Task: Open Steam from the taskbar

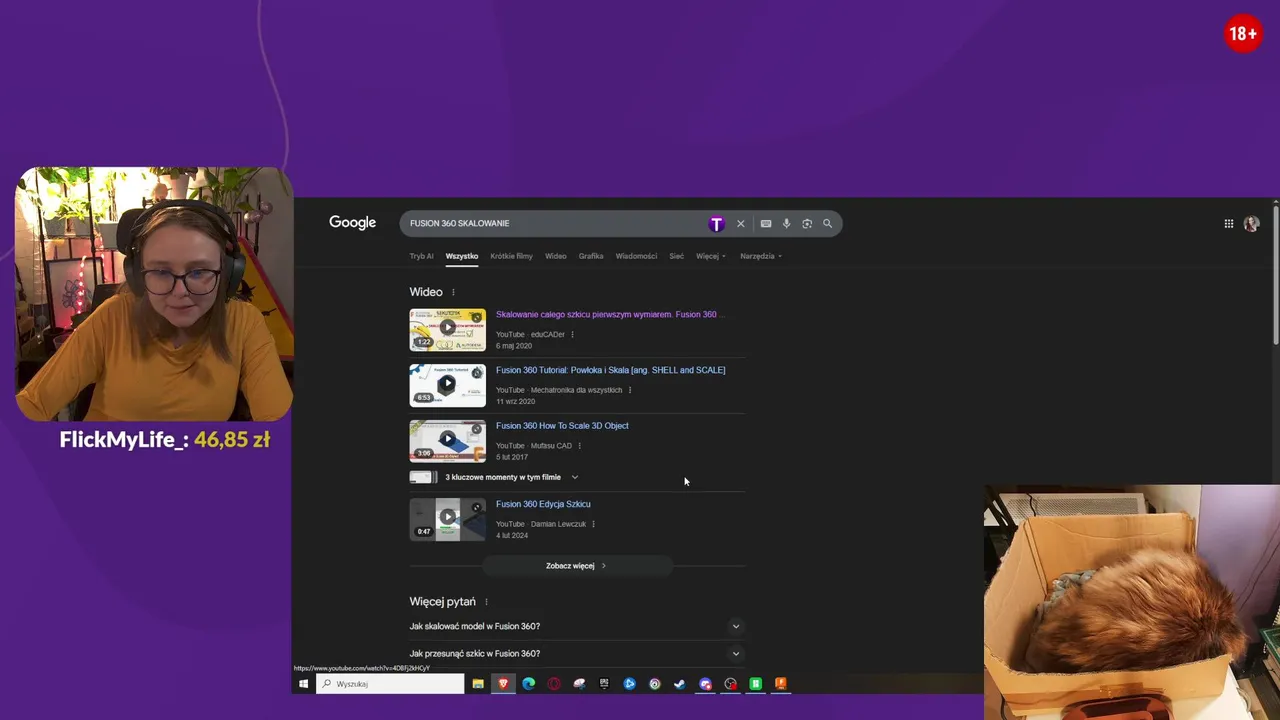Action: tap(680, 684)
